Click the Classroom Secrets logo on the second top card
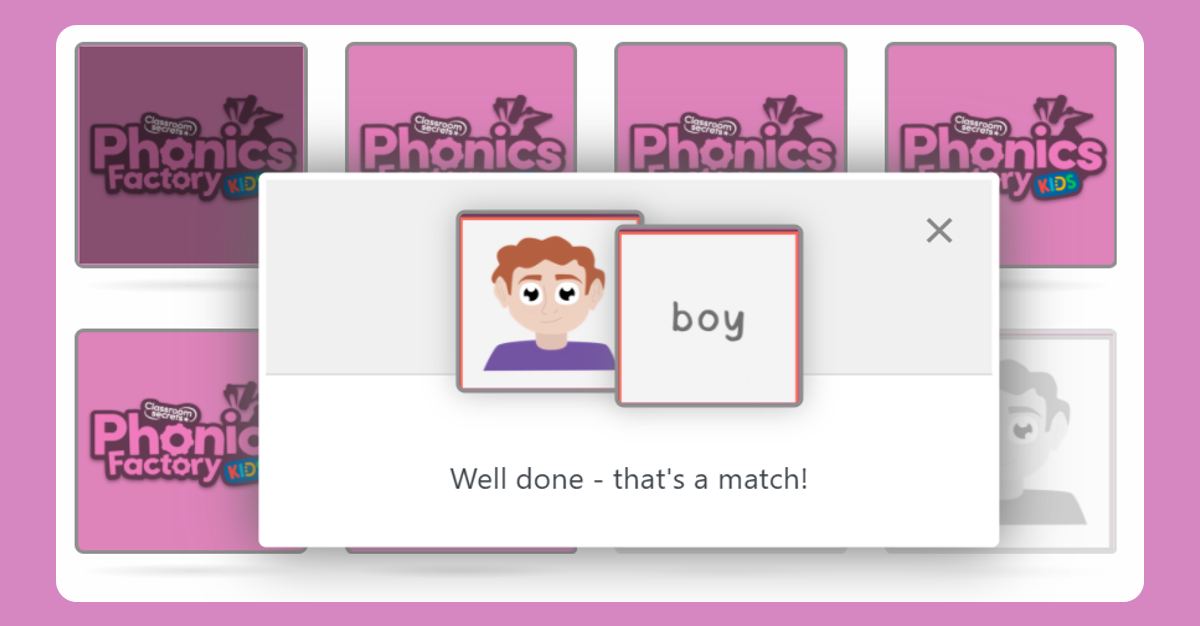 pos(438,123)
